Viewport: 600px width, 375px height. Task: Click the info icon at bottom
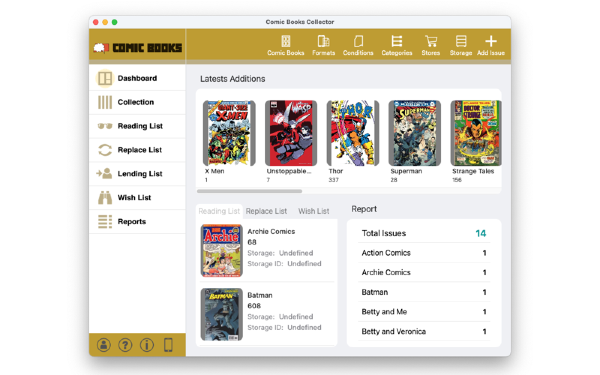point(147,345)
